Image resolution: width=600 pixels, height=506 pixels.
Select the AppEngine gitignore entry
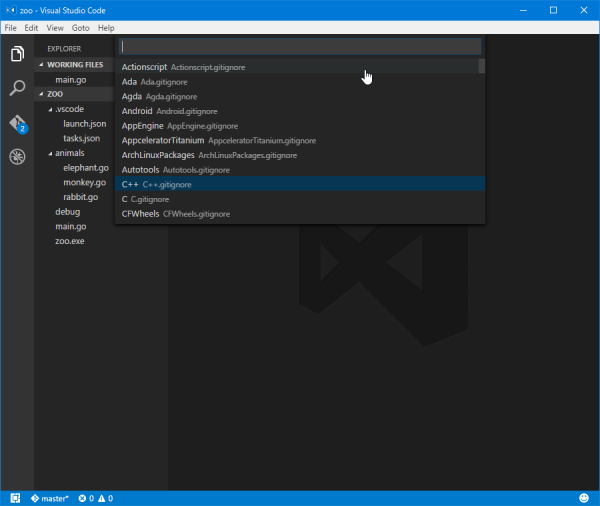click(x=300, y=126)
